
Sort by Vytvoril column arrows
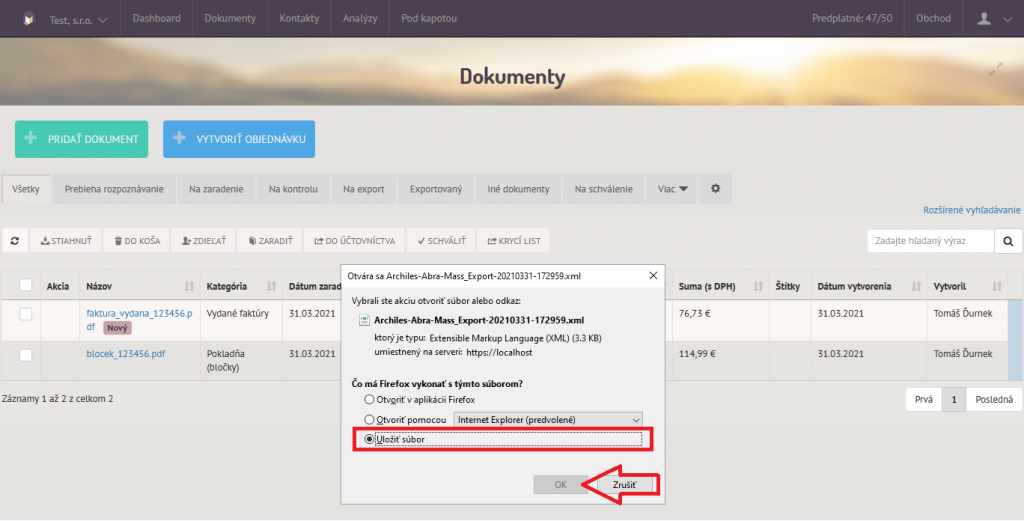coord(997,286)
